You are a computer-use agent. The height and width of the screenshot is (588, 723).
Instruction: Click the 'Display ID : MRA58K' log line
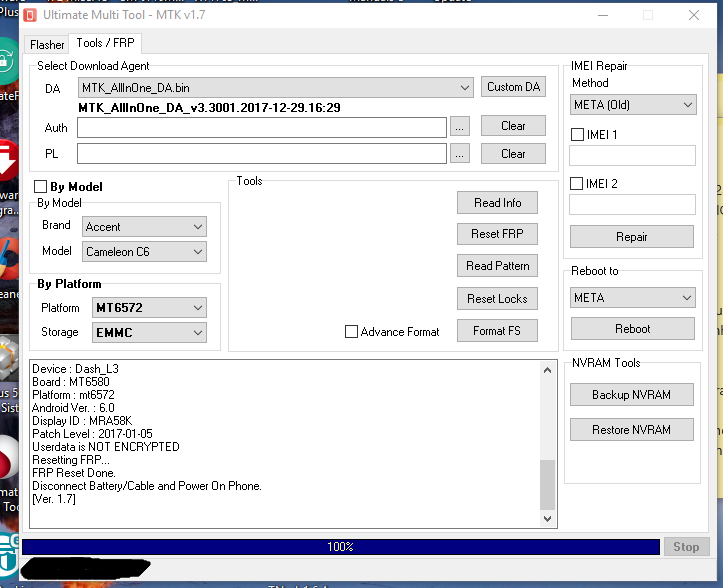(x=82, y=421)
